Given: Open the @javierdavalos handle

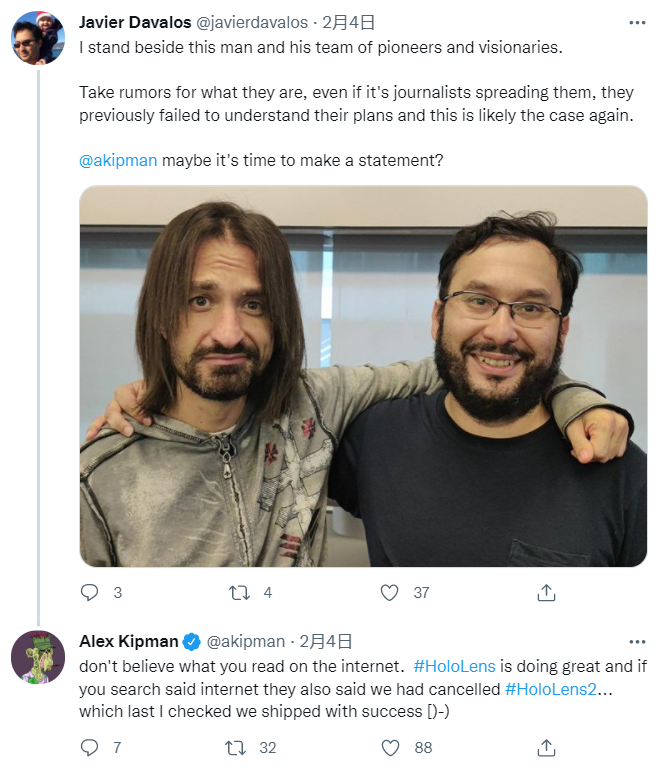Looking at the screenshot, I should 251,22.
